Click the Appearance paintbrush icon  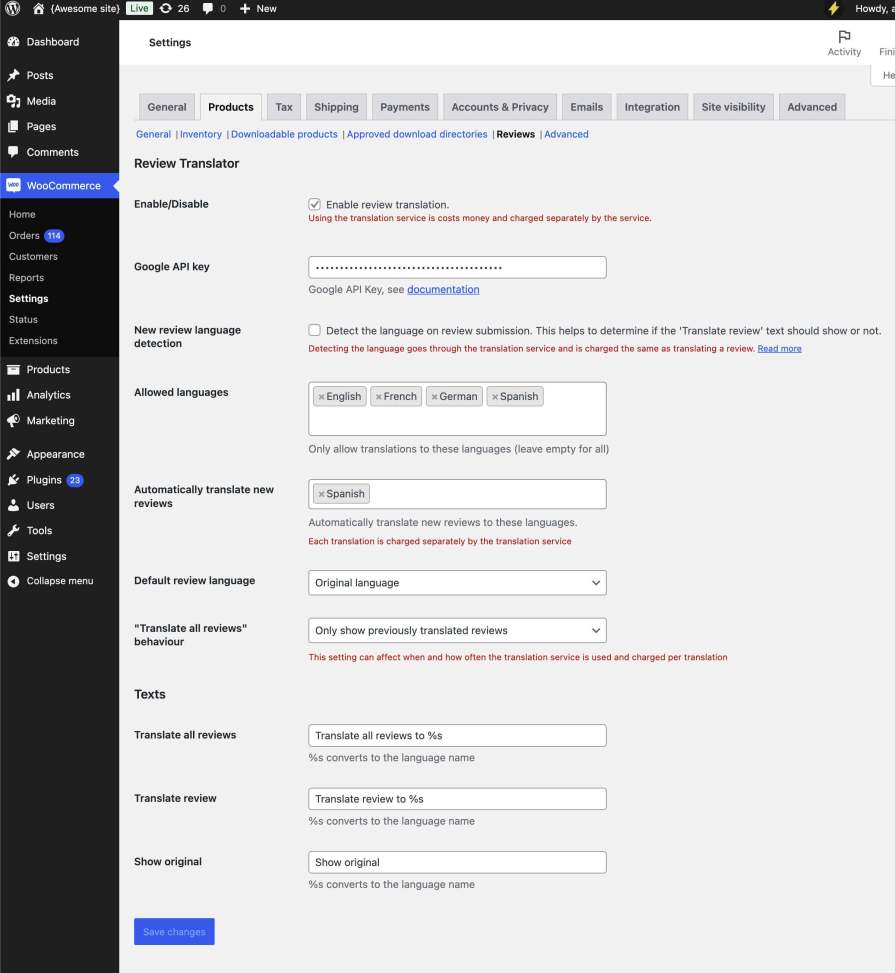(x=14, y=454)
